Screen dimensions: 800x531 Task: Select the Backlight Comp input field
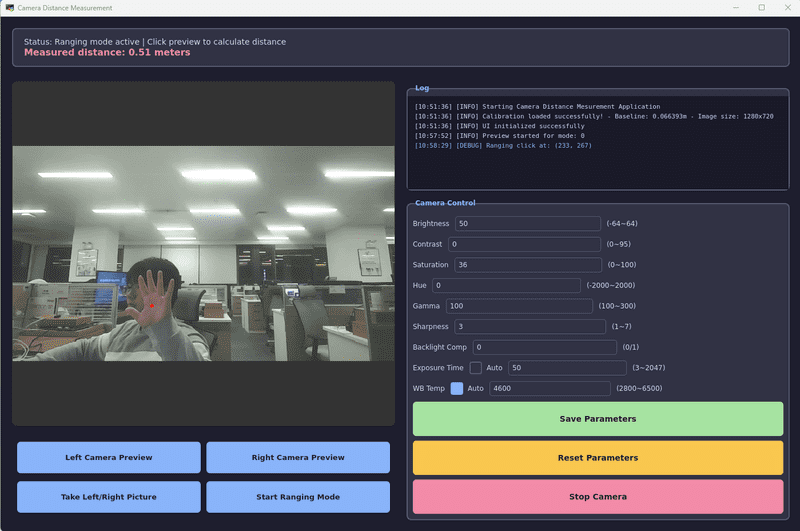(x=543, y=347)
